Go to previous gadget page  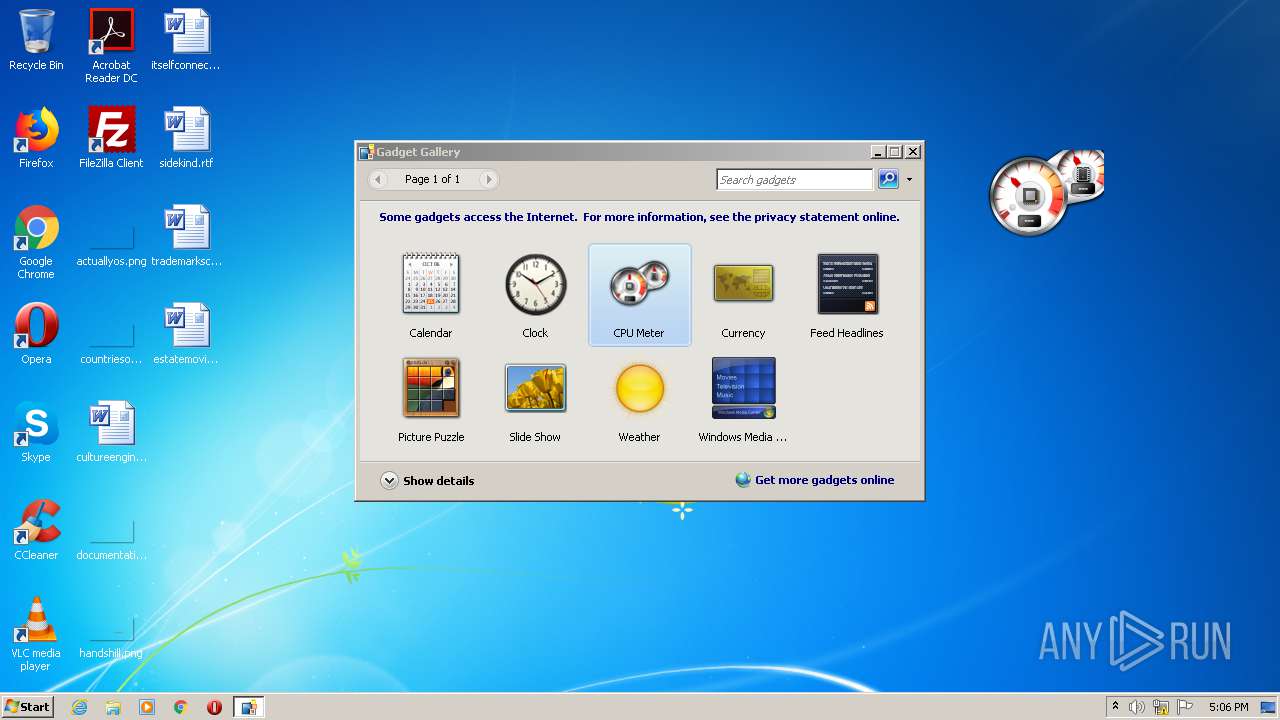click(x=378, y=179)
